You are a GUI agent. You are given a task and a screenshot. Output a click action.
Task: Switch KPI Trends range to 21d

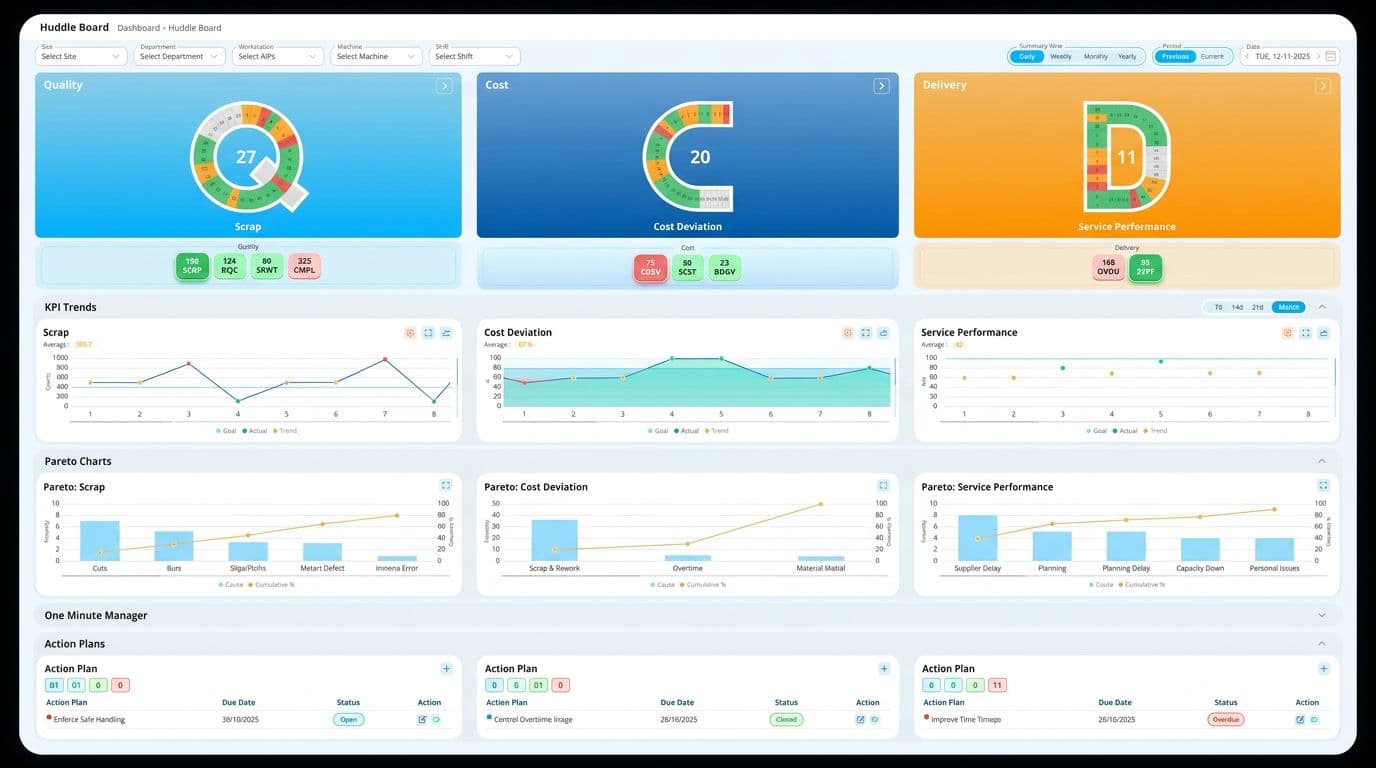tap(1258, 307)
